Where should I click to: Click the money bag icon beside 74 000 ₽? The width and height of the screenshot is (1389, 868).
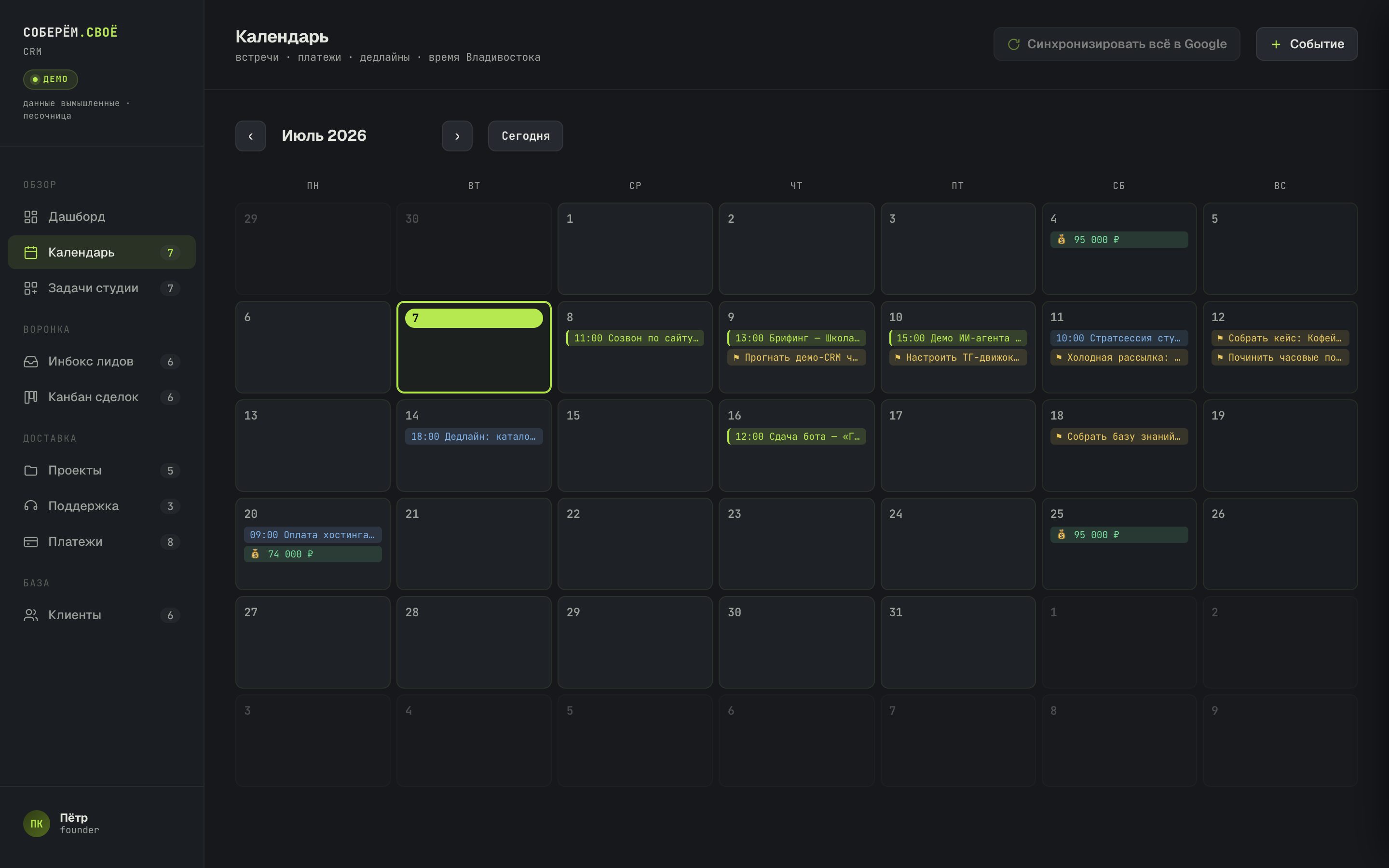tap(255, 554)
